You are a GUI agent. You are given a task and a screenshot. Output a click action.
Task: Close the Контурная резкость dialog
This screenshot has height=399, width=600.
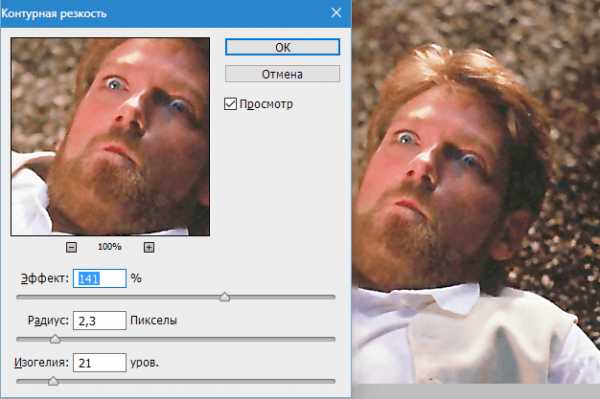(336, 13)
